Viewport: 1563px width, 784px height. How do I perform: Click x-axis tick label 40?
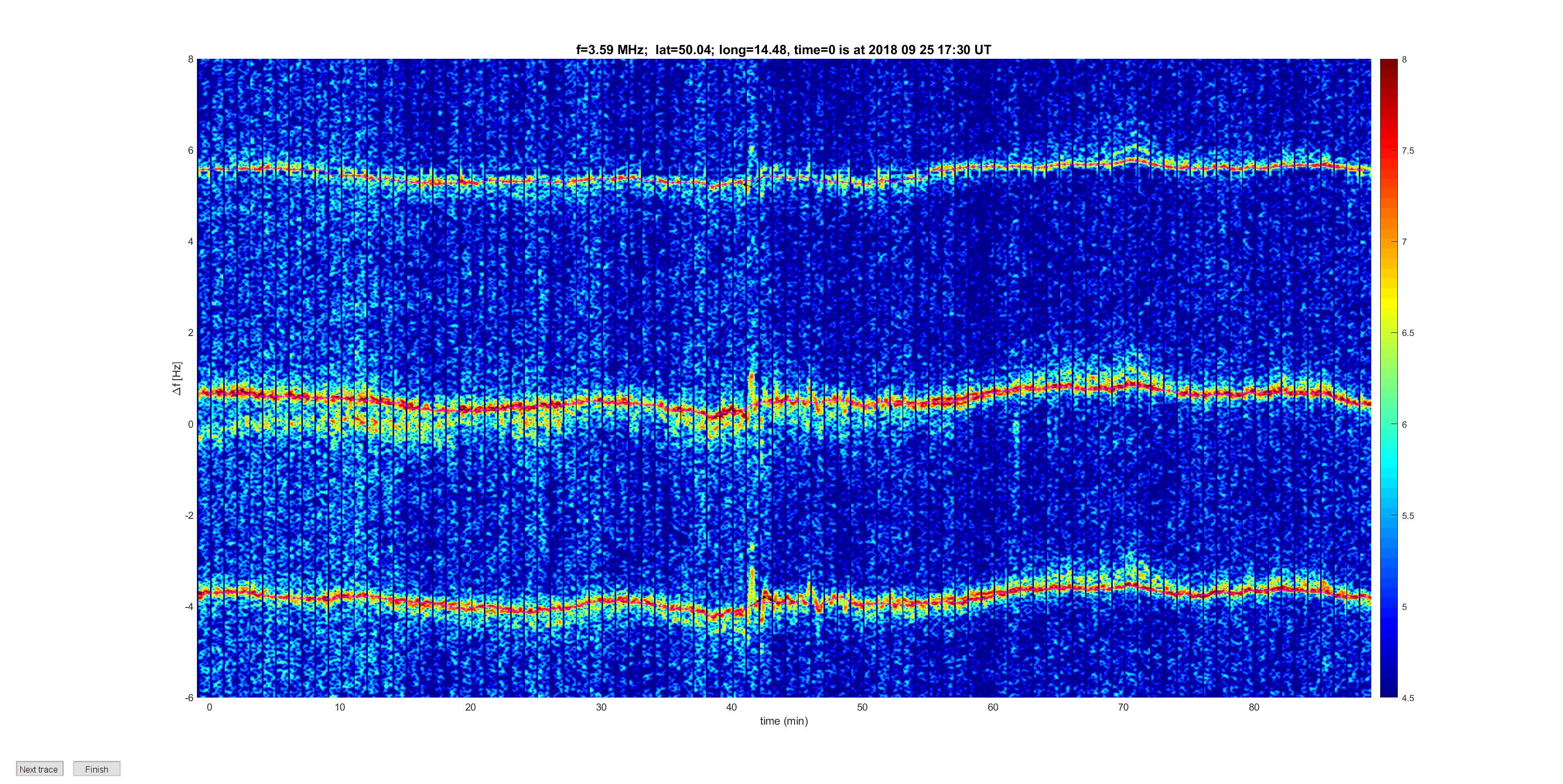732,707
